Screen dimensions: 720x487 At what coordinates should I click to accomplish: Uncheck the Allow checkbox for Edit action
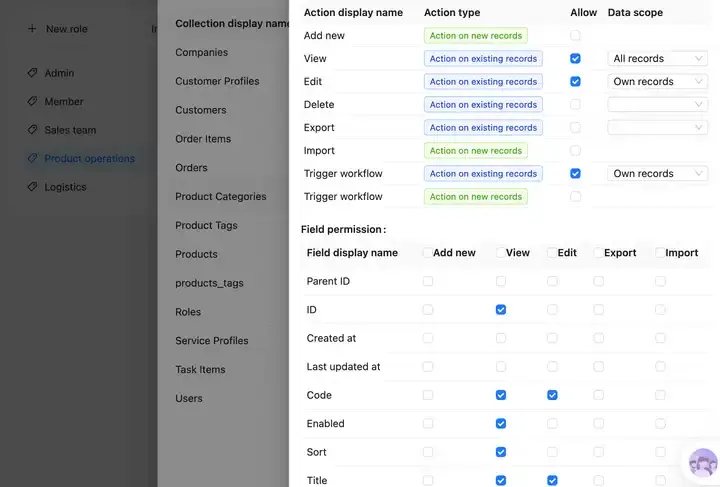click(x=575, y=81)
